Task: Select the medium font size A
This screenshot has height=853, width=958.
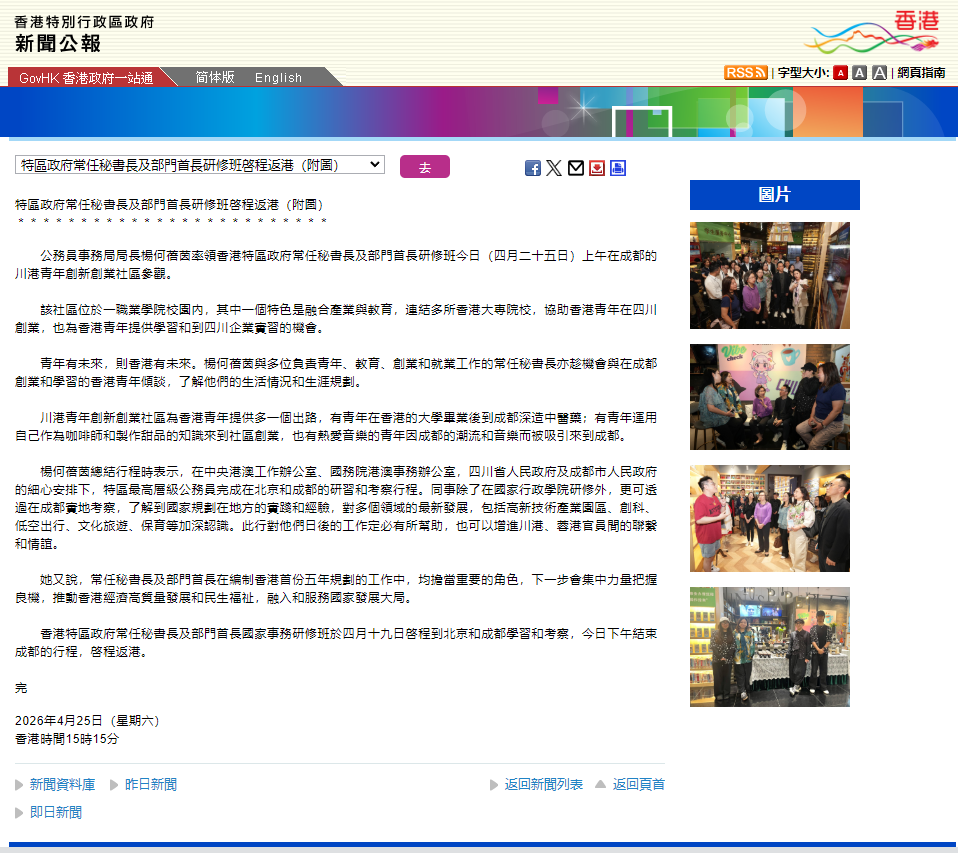Action: [860, 73]
